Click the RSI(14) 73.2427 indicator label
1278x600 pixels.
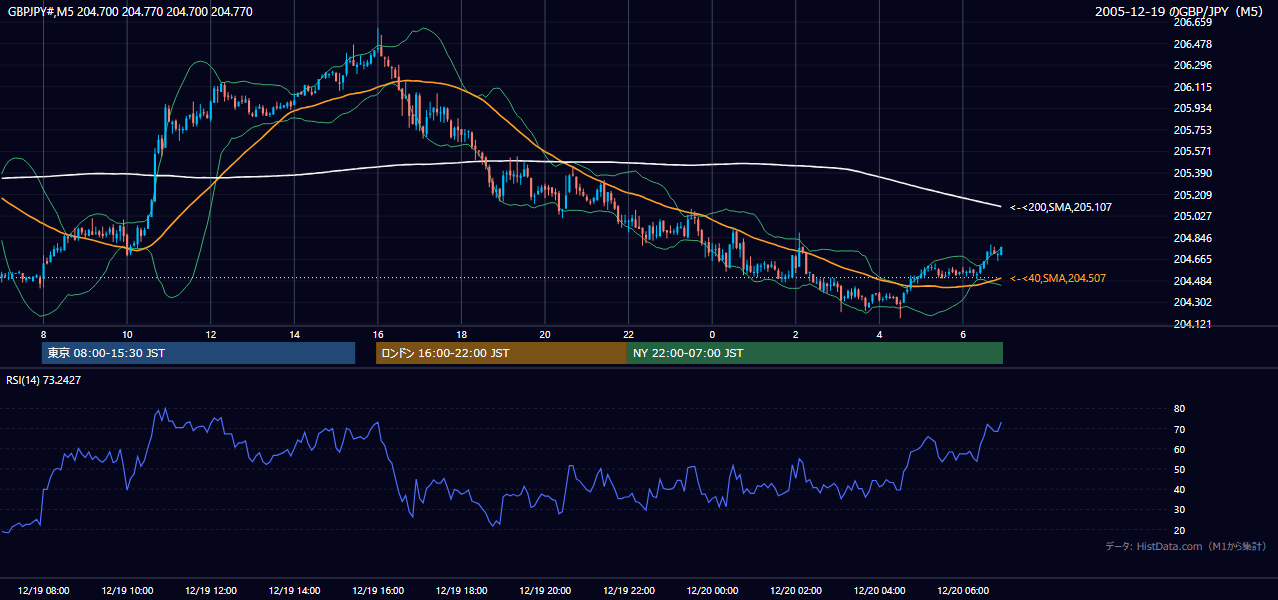44,380
